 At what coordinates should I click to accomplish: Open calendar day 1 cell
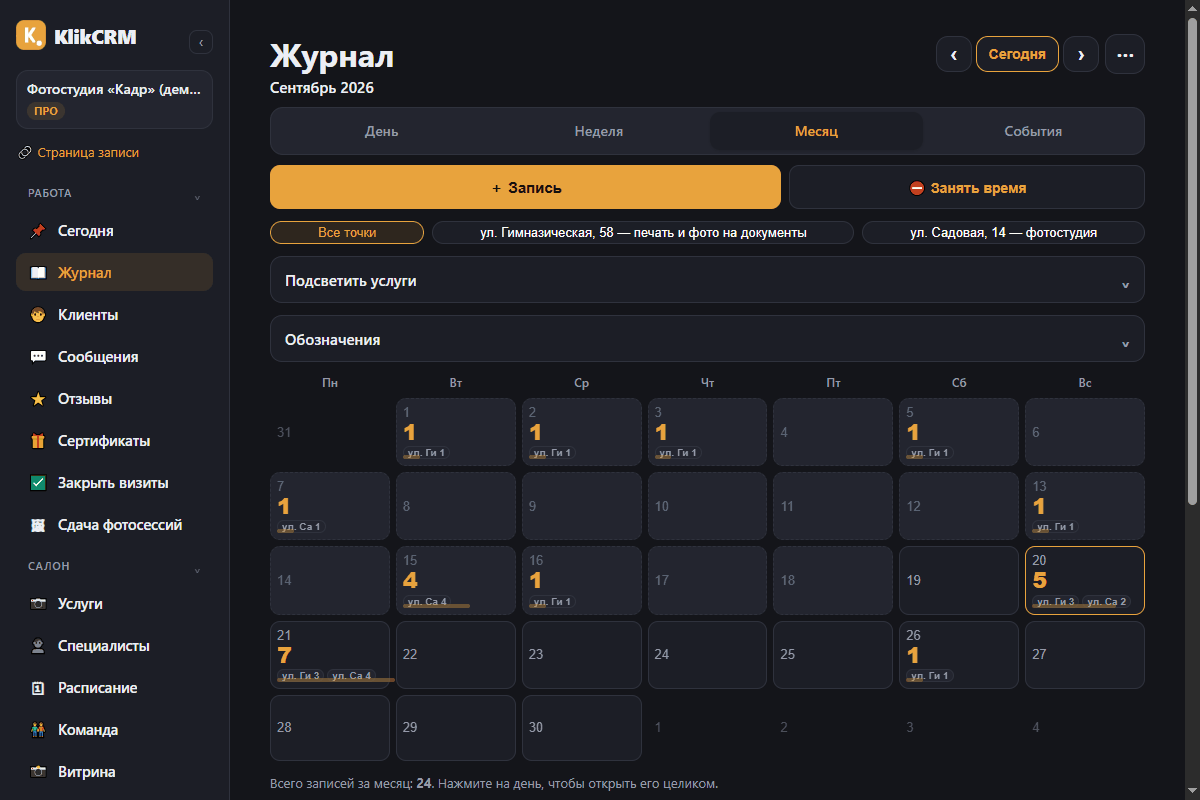click(456, 432)
